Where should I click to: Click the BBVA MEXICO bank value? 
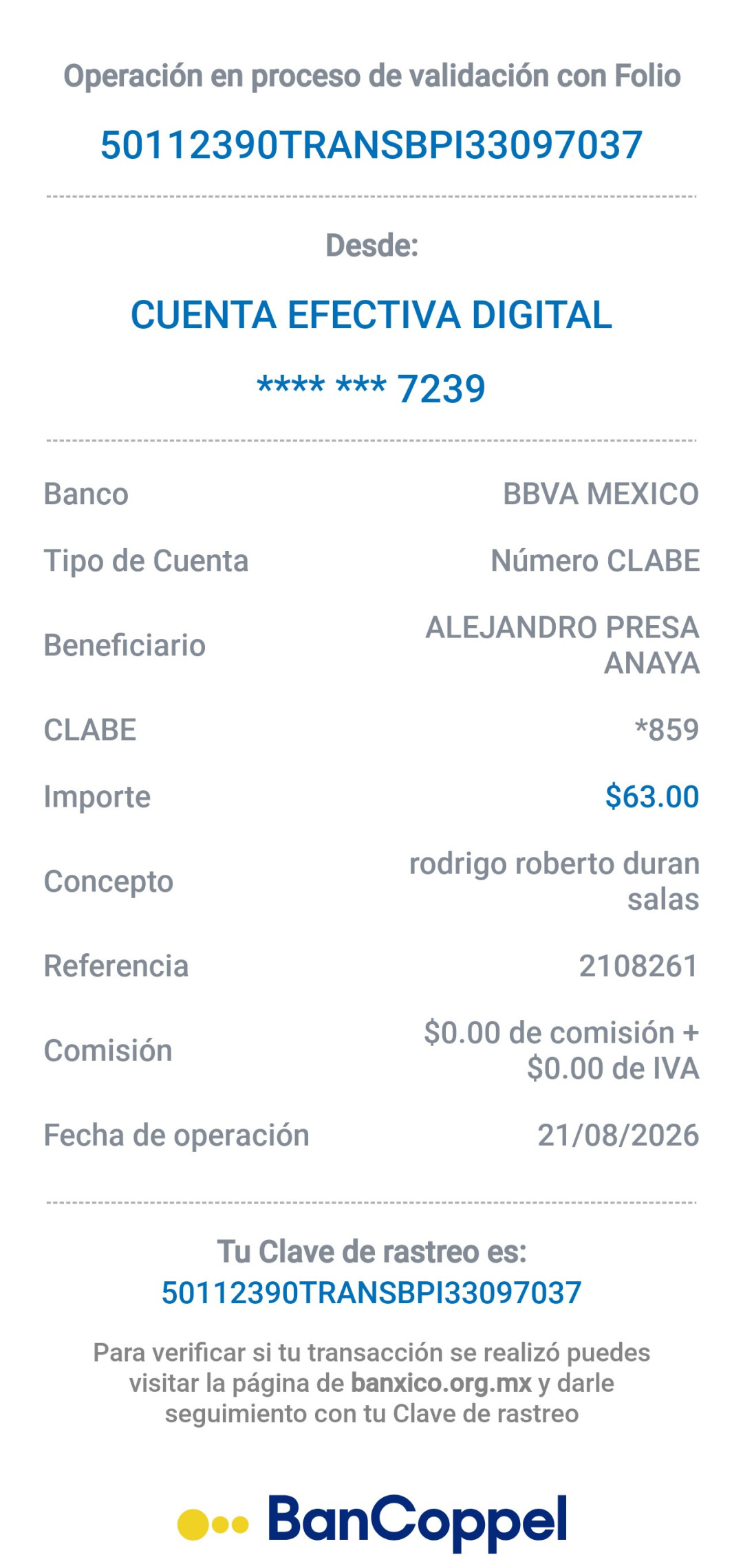coord(601,494)
